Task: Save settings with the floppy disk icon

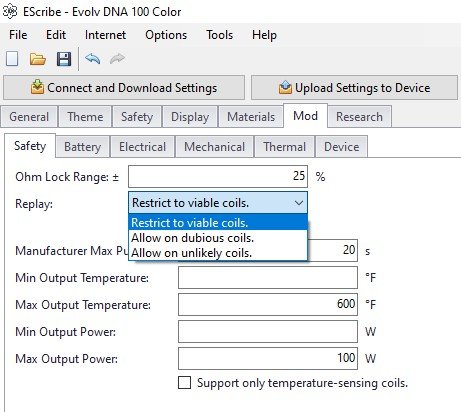Action: [64, 59]
